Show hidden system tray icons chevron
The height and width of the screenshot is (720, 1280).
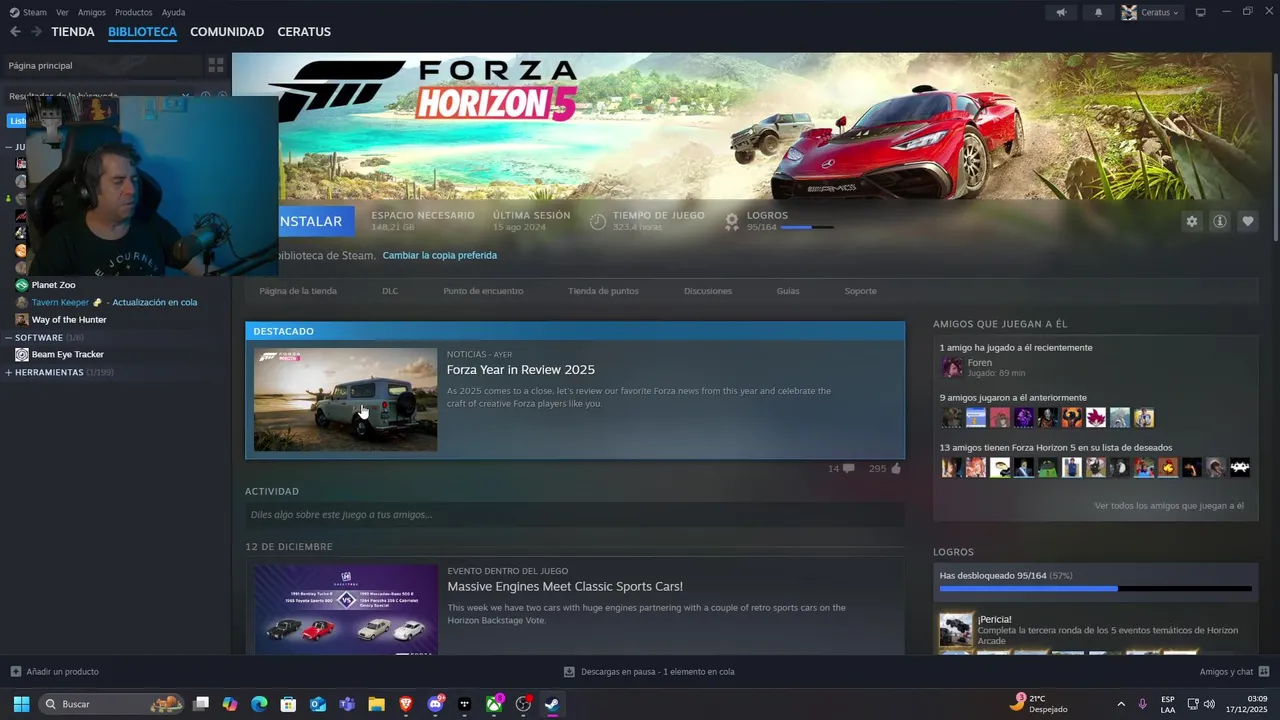[x=1120, y=704]
